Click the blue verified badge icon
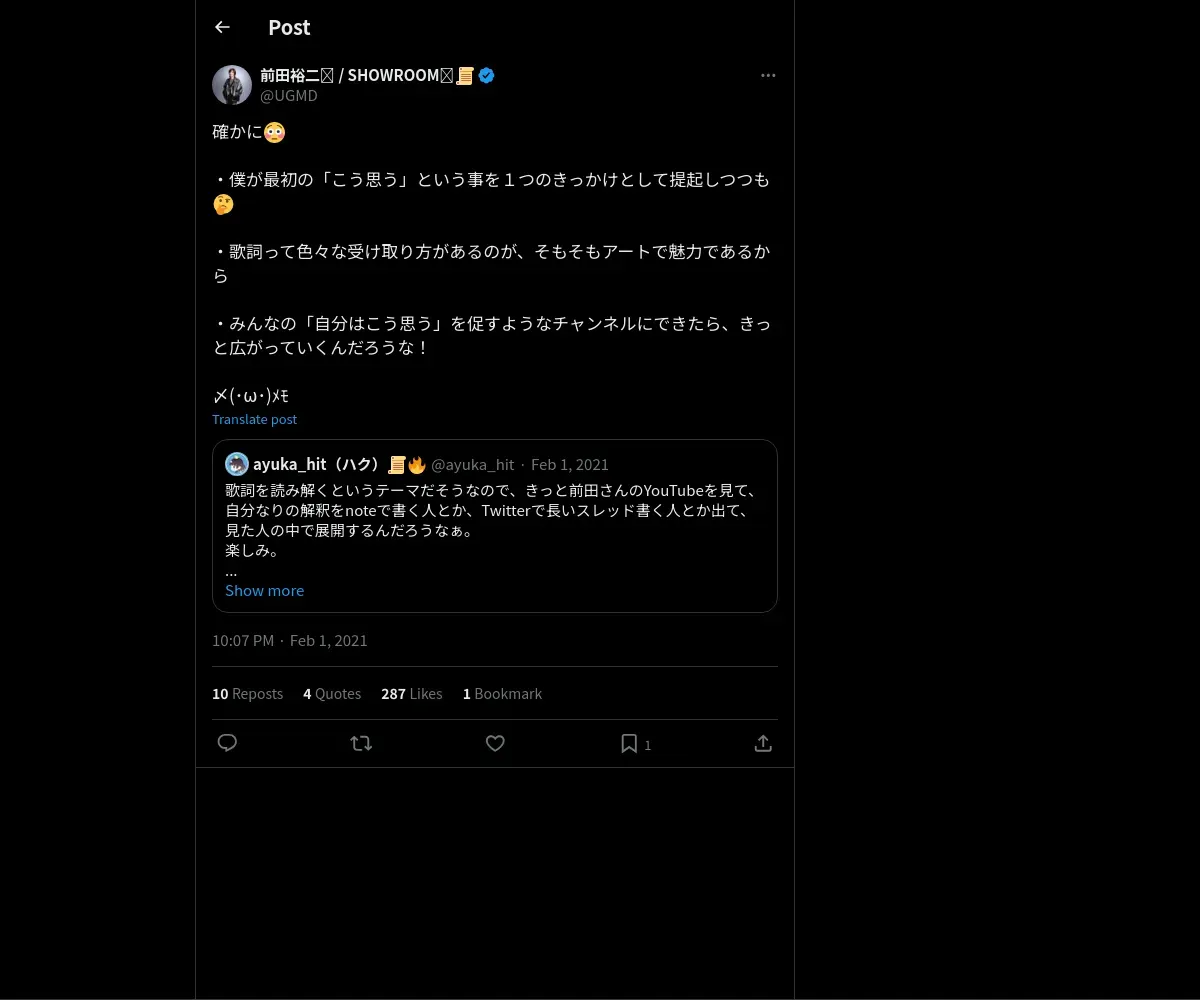The height and width of the screenshot is (1000, 1200). 486,75
